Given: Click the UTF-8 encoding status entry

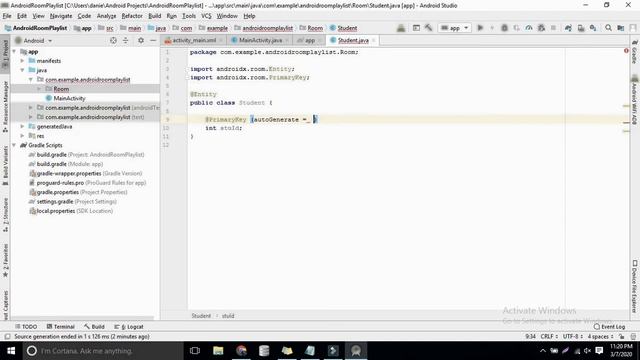Looking at the screenshot, I should click(572, 337).
